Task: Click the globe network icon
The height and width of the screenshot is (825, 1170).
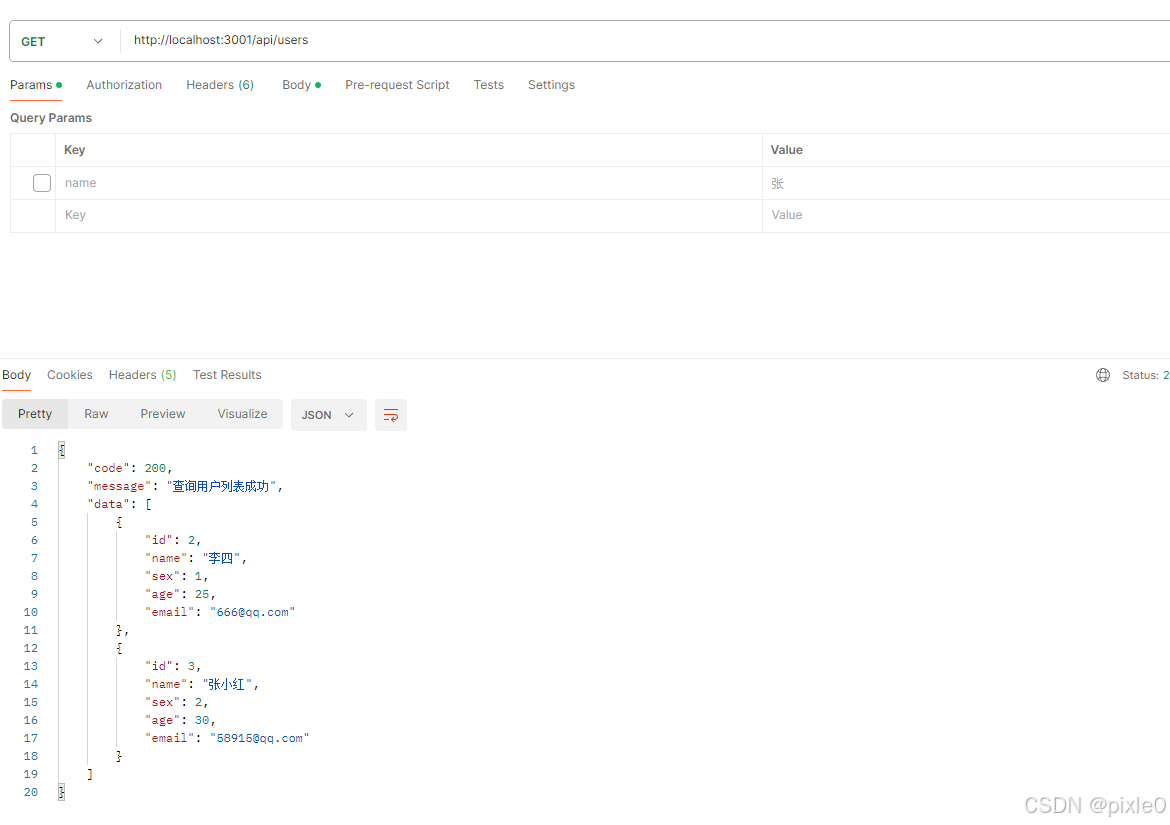Action: (x=1103, y=375)
